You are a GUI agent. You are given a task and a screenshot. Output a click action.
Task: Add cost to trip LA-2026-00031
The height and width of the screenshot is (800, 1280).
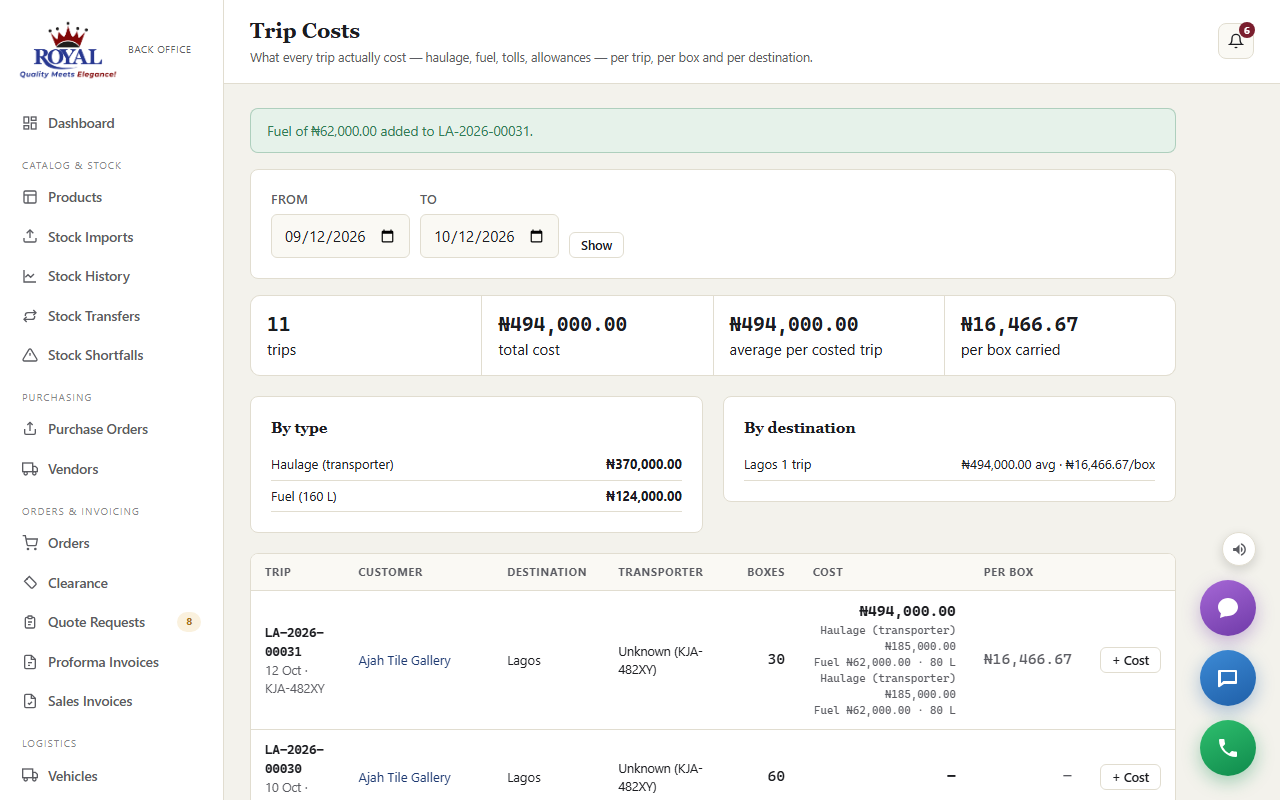(x=1130, y=660)
